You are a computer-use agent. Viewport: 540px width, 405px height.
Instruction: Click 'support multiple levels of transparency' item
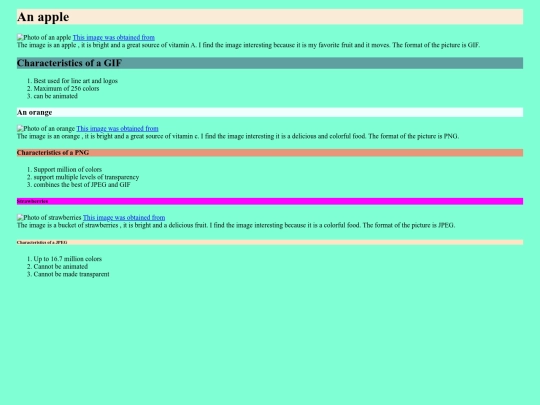86,177
